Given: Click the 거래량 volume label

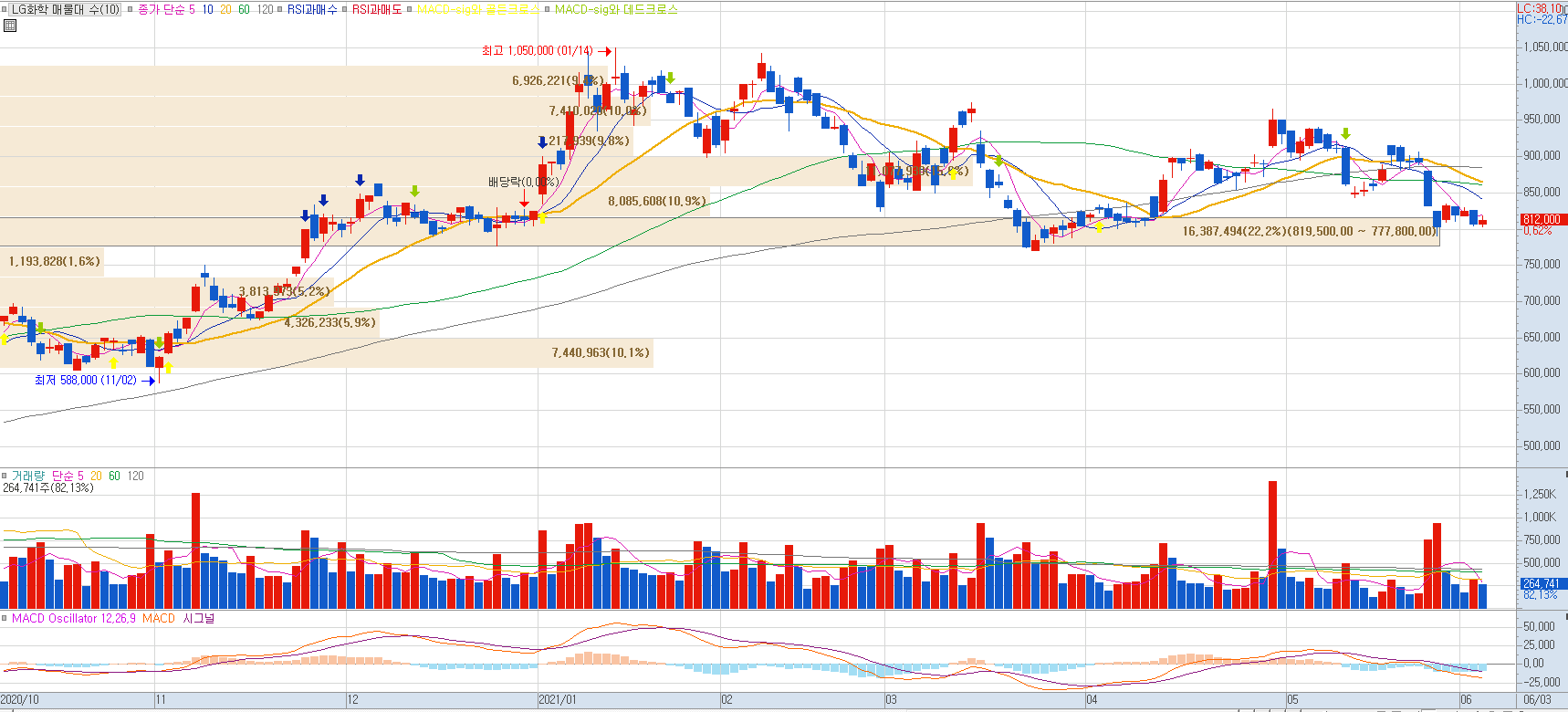Looking at the screenshot, I should (27, 476).
